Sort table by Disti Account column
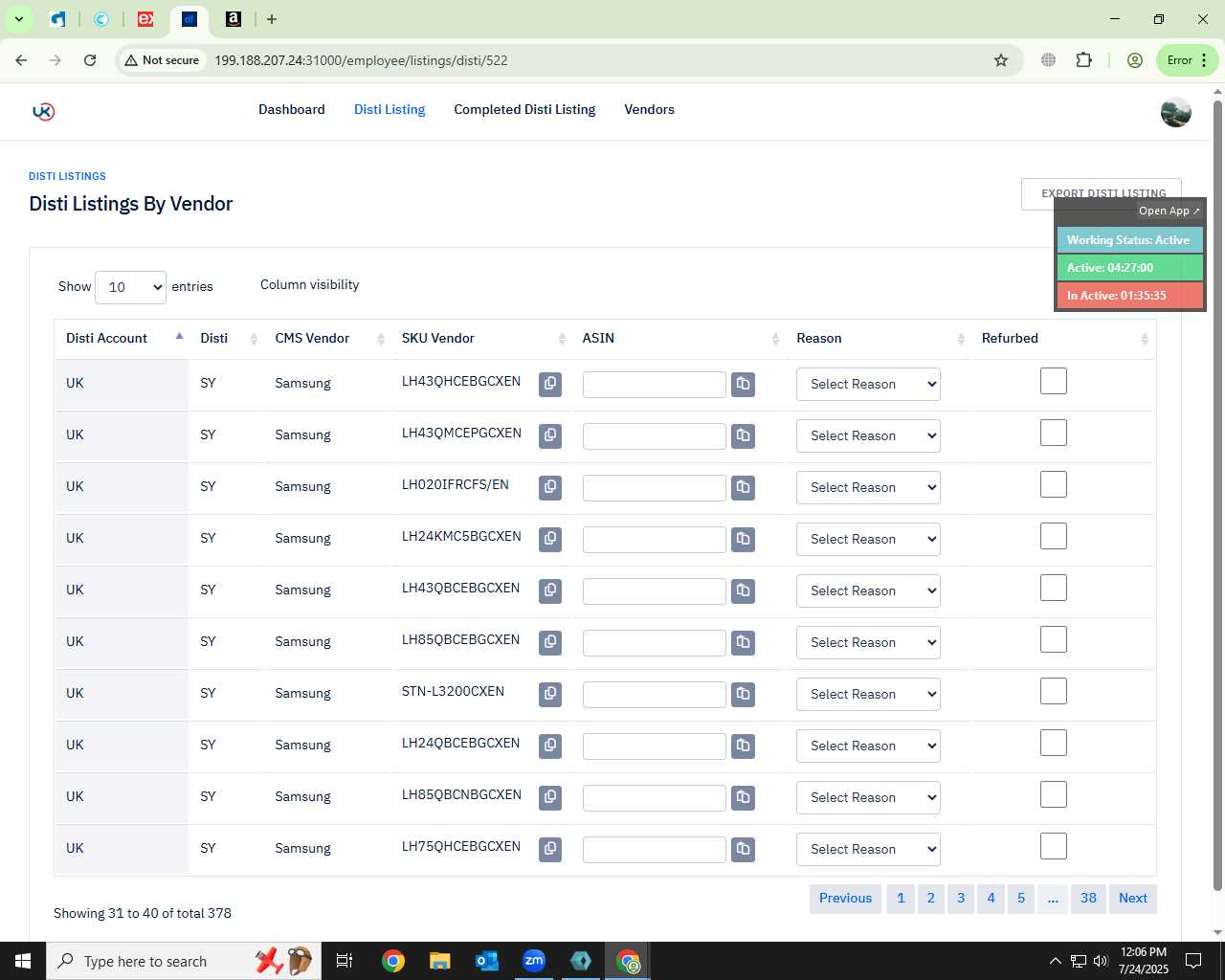 [122, 338]
